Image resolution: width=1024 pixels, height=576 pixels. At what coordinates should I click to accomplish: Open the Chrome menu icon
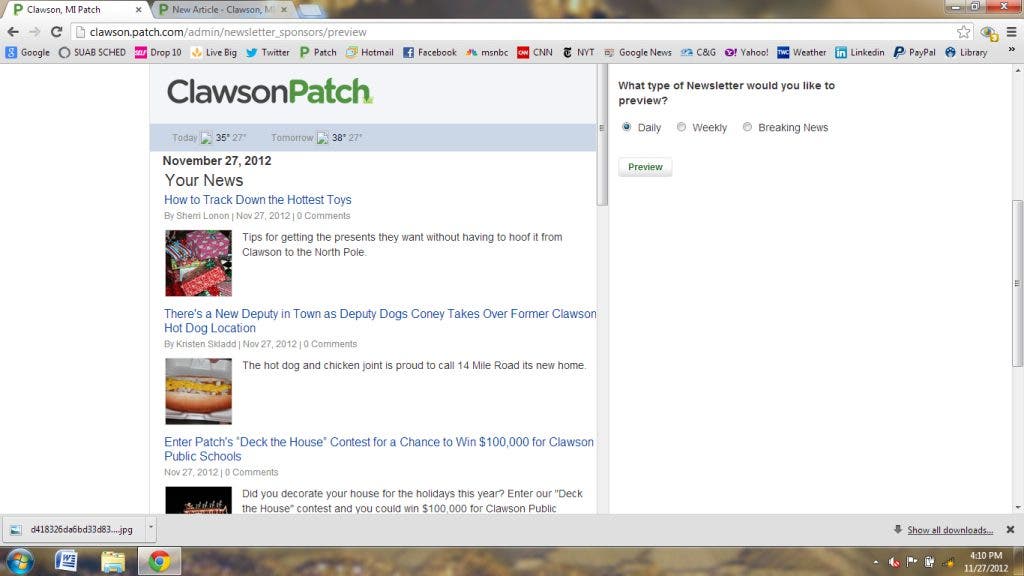coord(1012,32)
